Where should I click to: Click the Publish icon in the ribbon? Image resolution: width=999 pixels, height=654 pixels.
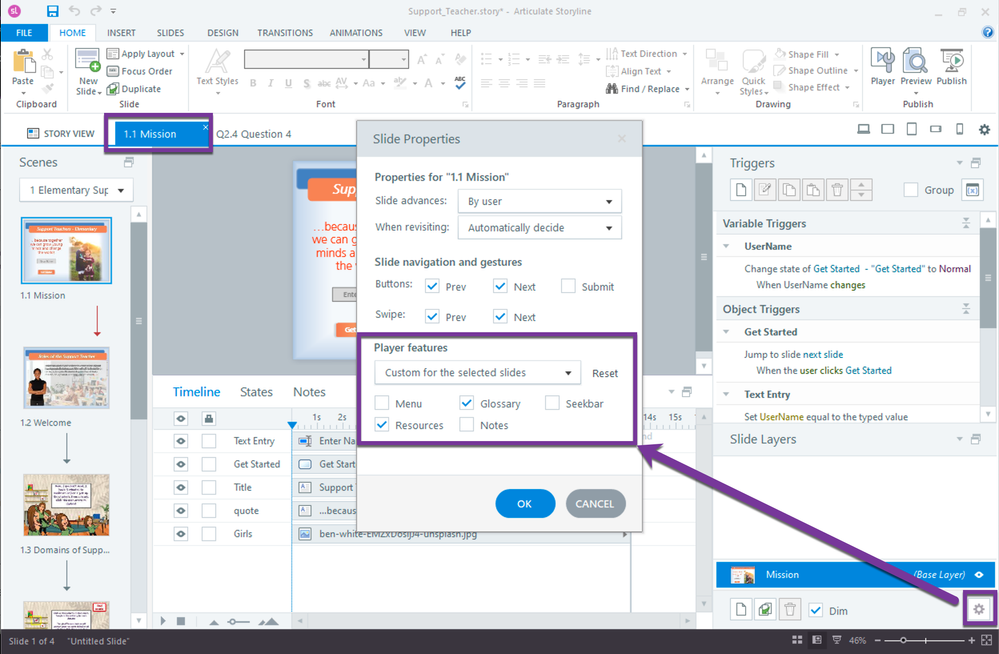pyautogui.click(x=951, y=66)
